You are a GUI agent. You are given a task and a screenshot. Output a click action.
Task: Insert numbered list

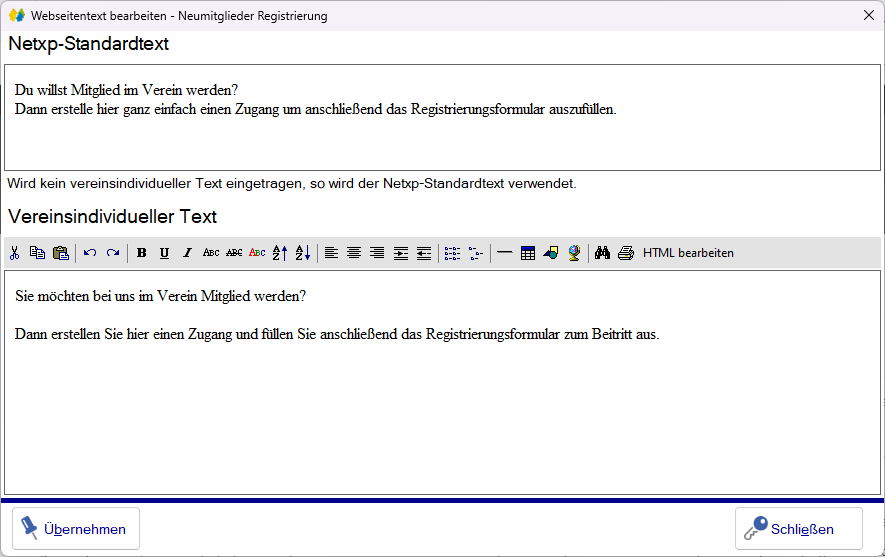point(452,253)
